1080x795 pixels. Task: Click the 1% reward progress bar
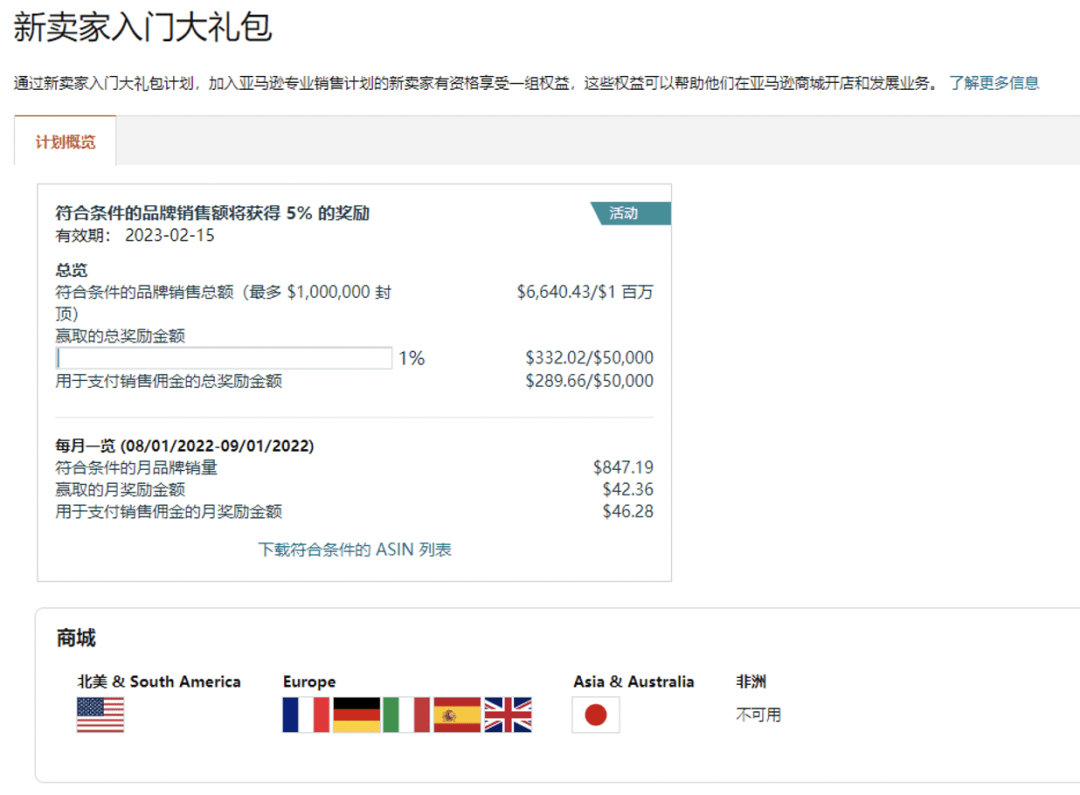224,358
